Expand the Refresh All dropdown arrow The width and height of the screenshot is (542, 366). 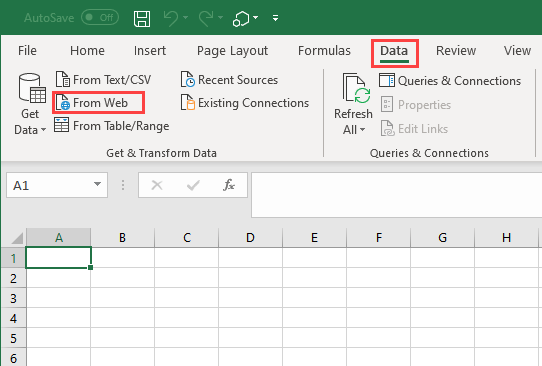362,130
